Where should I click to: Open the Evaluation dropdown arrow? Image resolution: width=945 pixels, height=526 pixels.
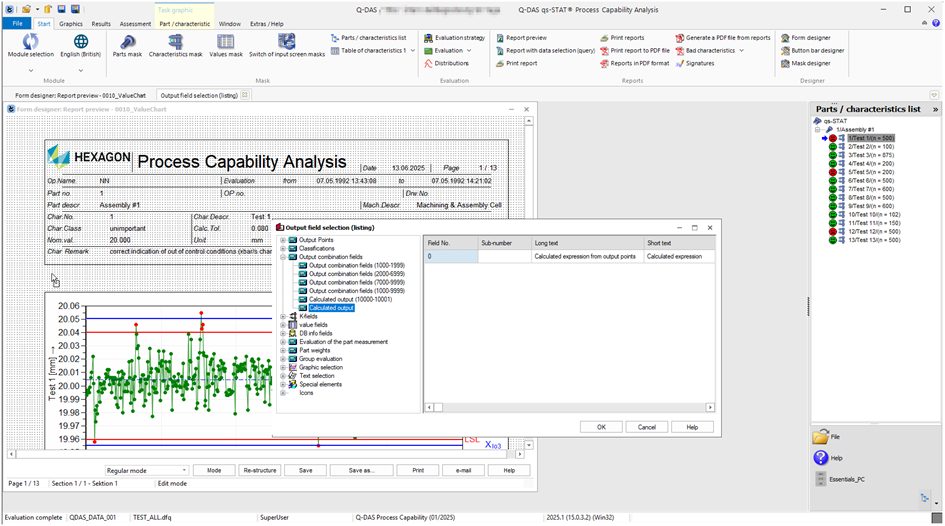pos(468,51)
